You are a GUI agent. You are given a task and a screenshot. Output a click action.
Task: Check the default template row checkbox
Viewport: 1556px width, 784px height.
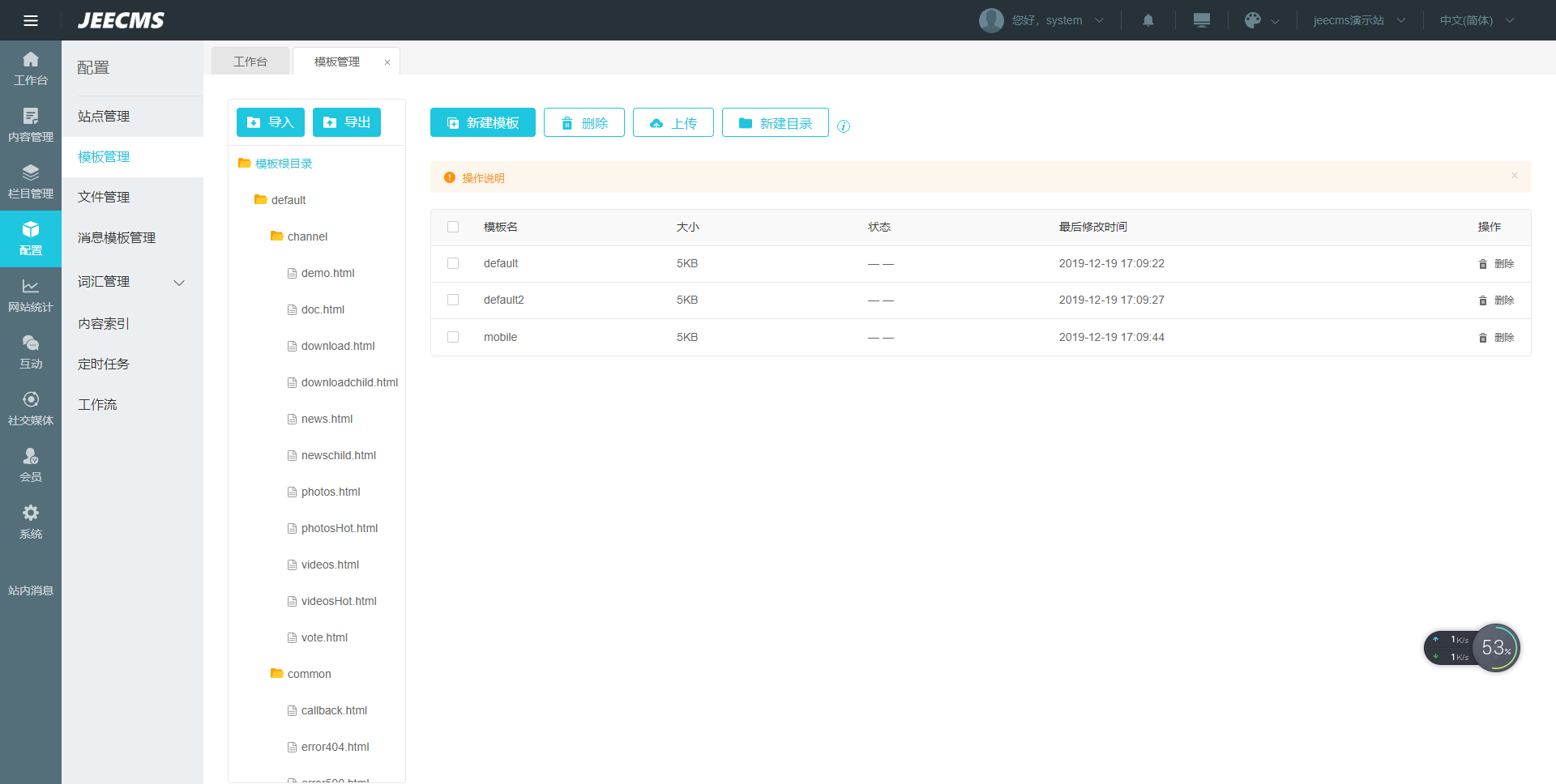[x=453, y=263]
